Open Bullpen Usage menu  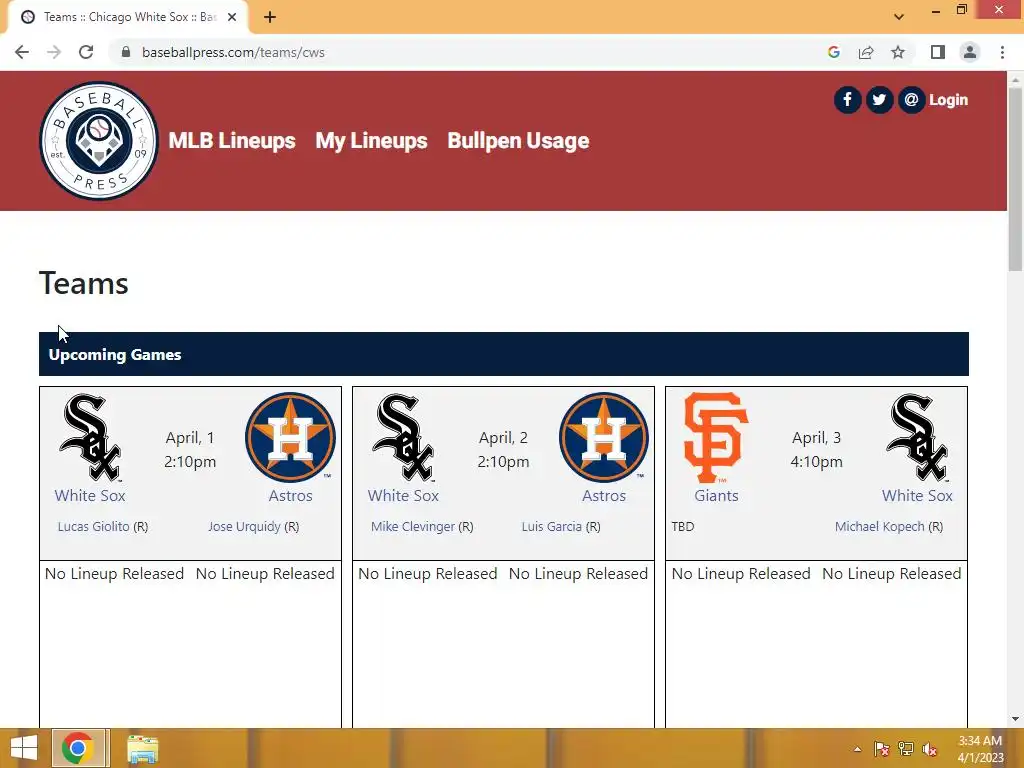click(x=518, y=140)
